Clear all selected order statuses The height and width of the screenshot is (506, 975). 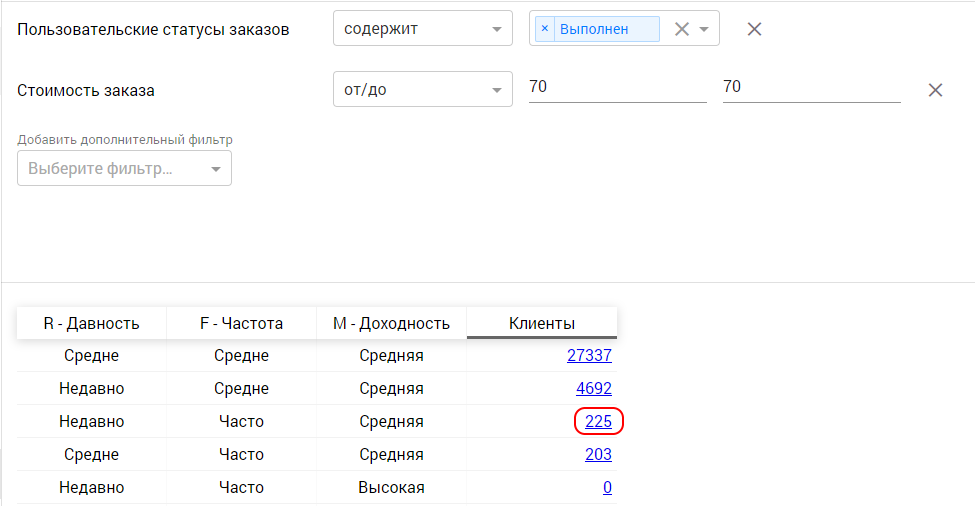682,29
